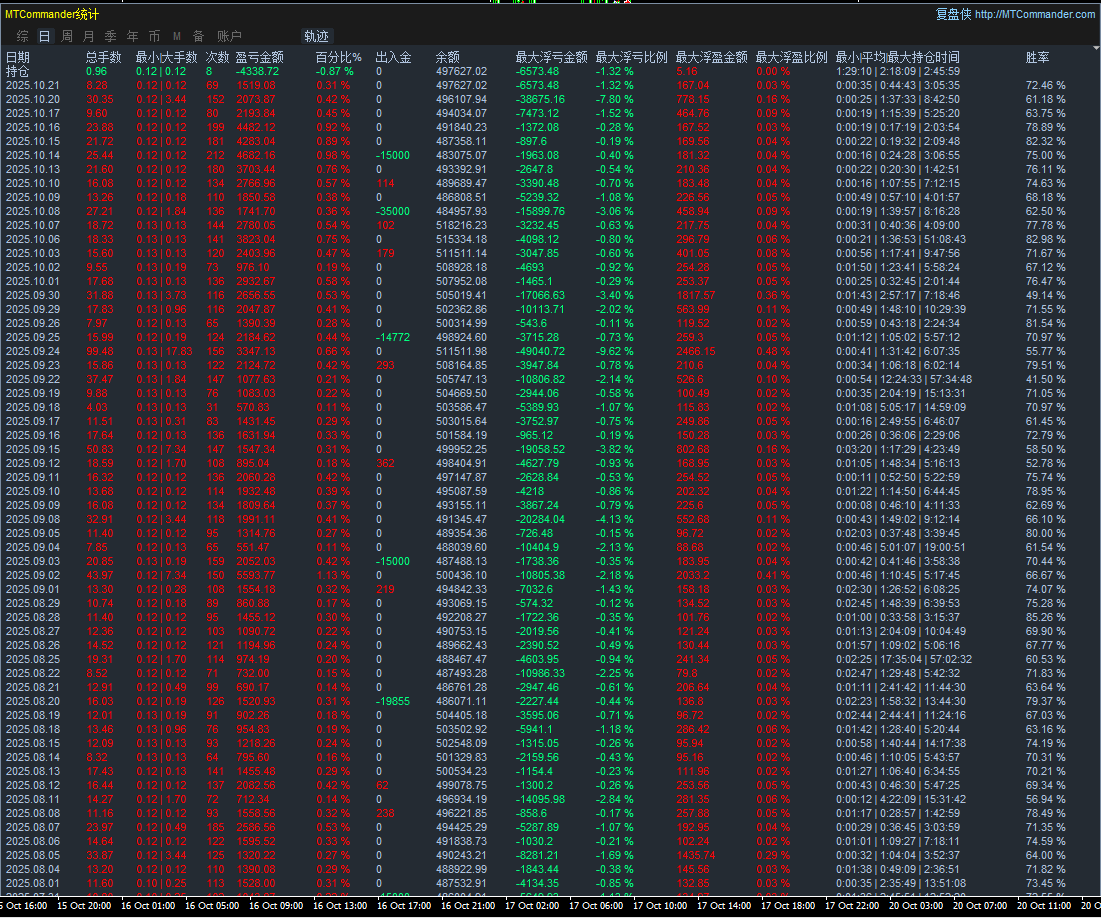The image size is (1101, 919).
Task: Select the 2025.08.20 date row
Action: [33, 701]
